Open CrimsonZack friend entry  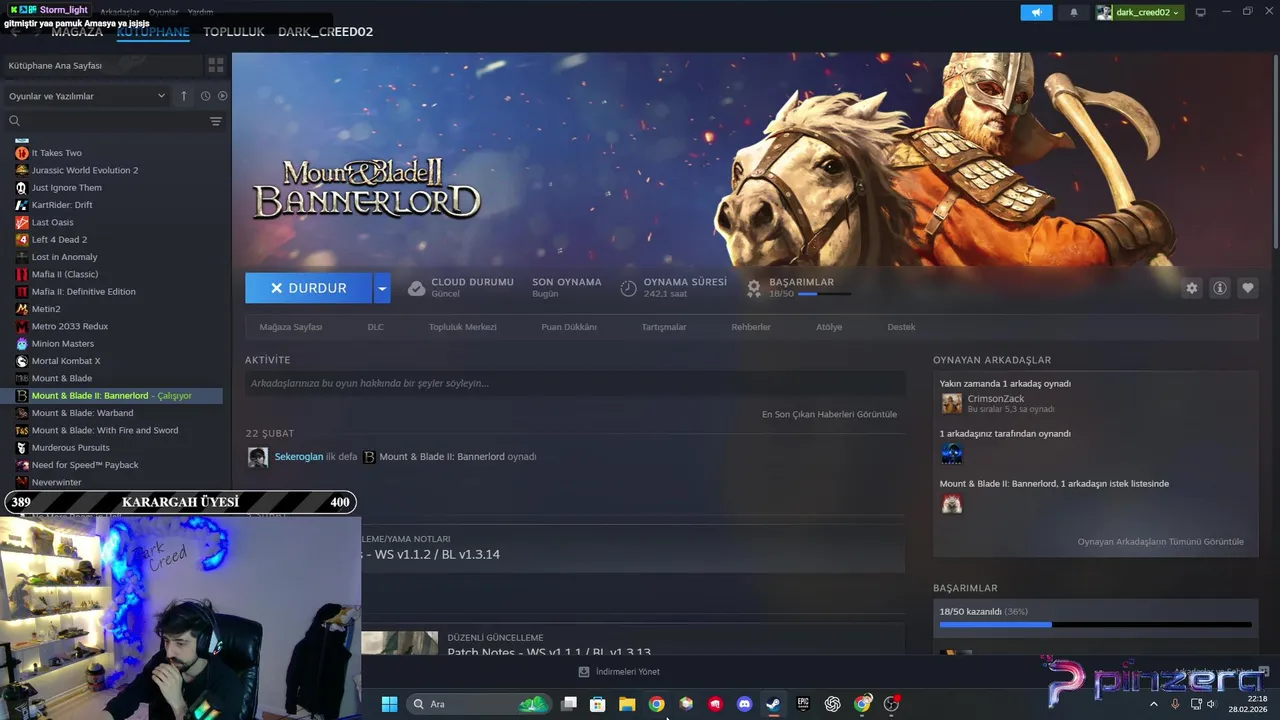[x=996, y=399]
